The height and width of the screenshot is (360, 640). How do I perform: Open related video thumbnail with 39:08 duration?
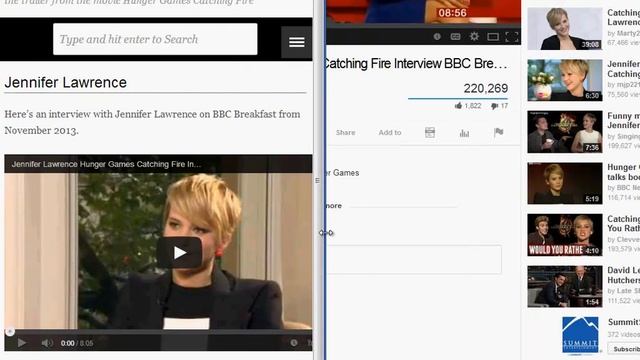click(564, 29)
